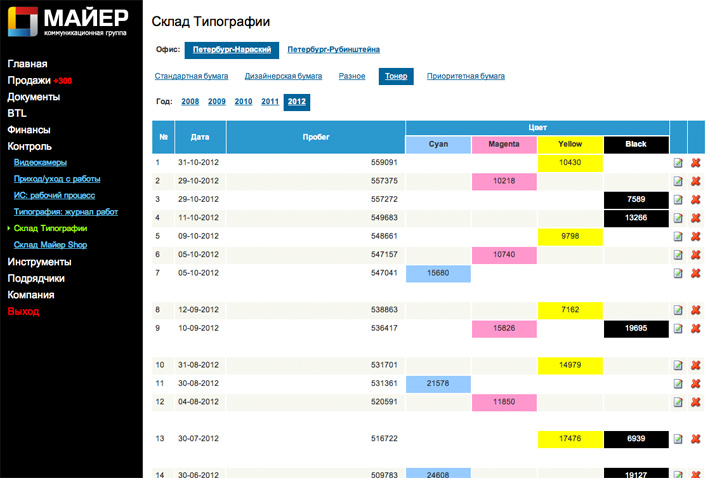The image size is (710, 478).
Task: Select year 2010 filter
Action: [243, 102]
